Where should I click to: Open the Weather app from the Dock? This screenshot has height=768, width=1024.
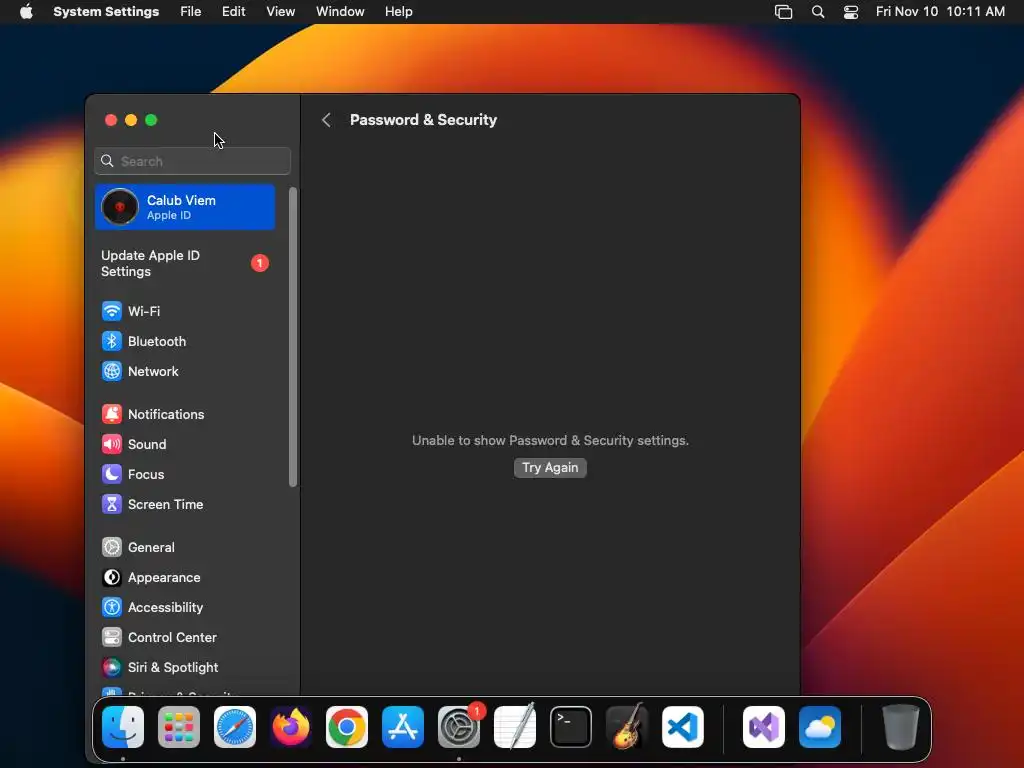(x=820, y=727)
